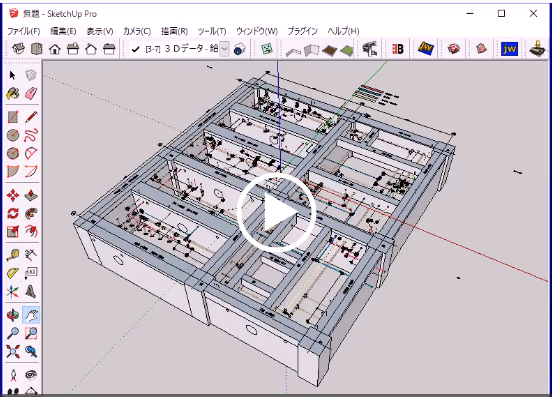The width and height of the screenshot is (552, 397).
Task: Select the Dimension tool
Action: pos(31,255)
